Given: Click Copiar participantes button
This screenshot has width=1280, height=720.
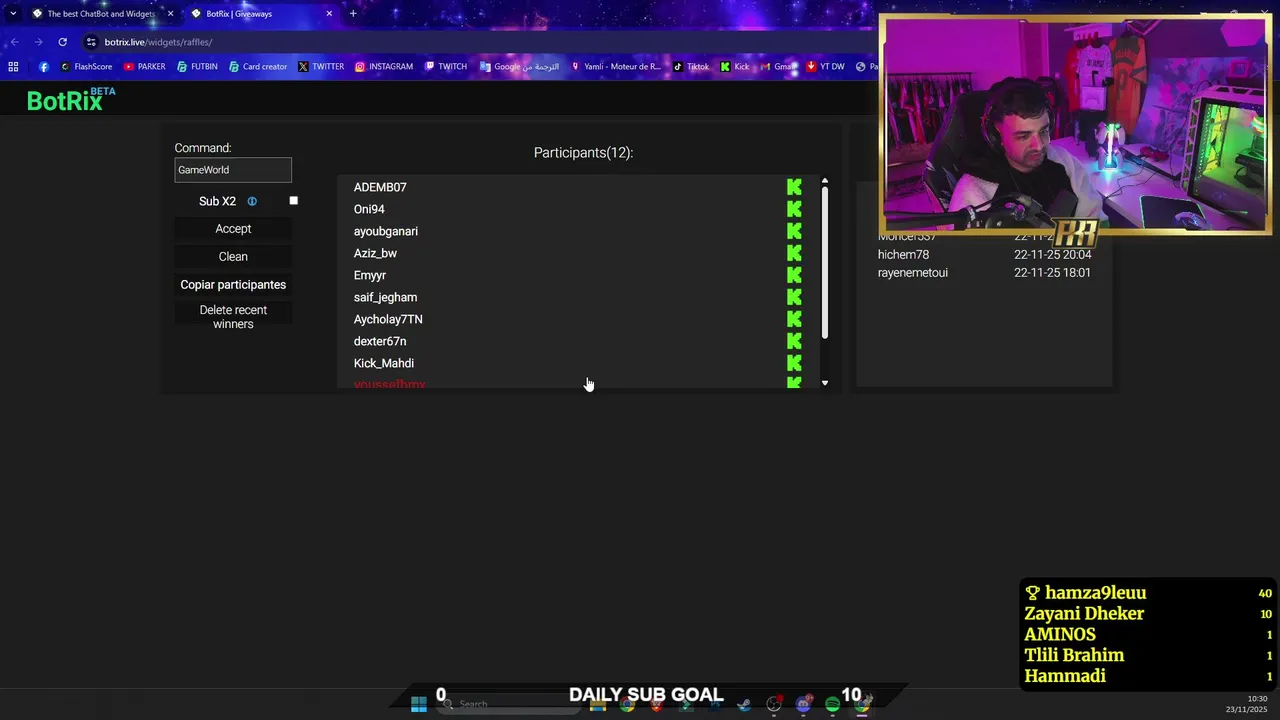Looking at the screenshot, I should point(233,285).
